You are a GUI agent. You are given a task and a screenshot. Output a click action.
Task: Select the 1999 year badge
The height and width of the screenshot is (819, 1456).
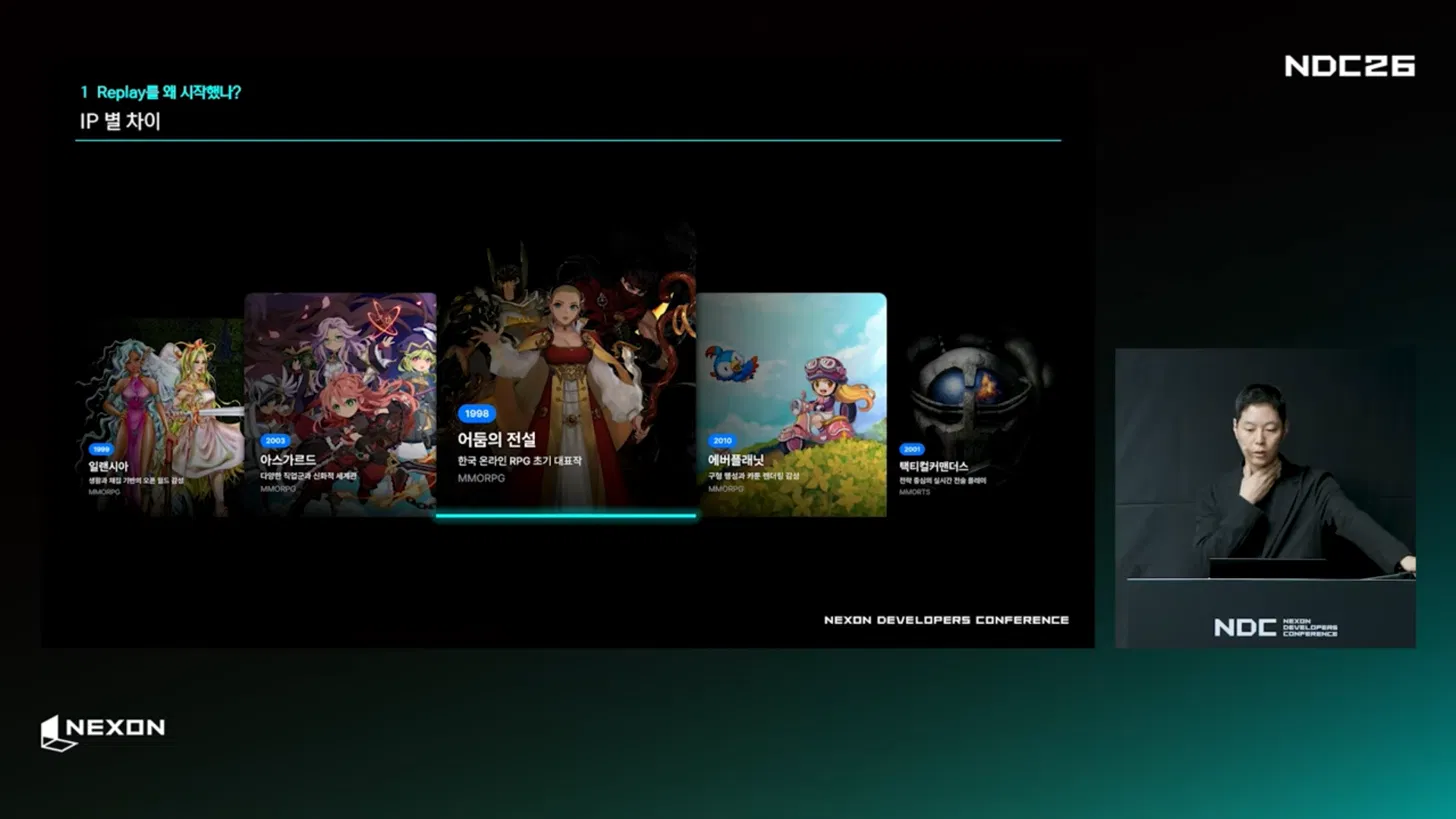(100, 450)
